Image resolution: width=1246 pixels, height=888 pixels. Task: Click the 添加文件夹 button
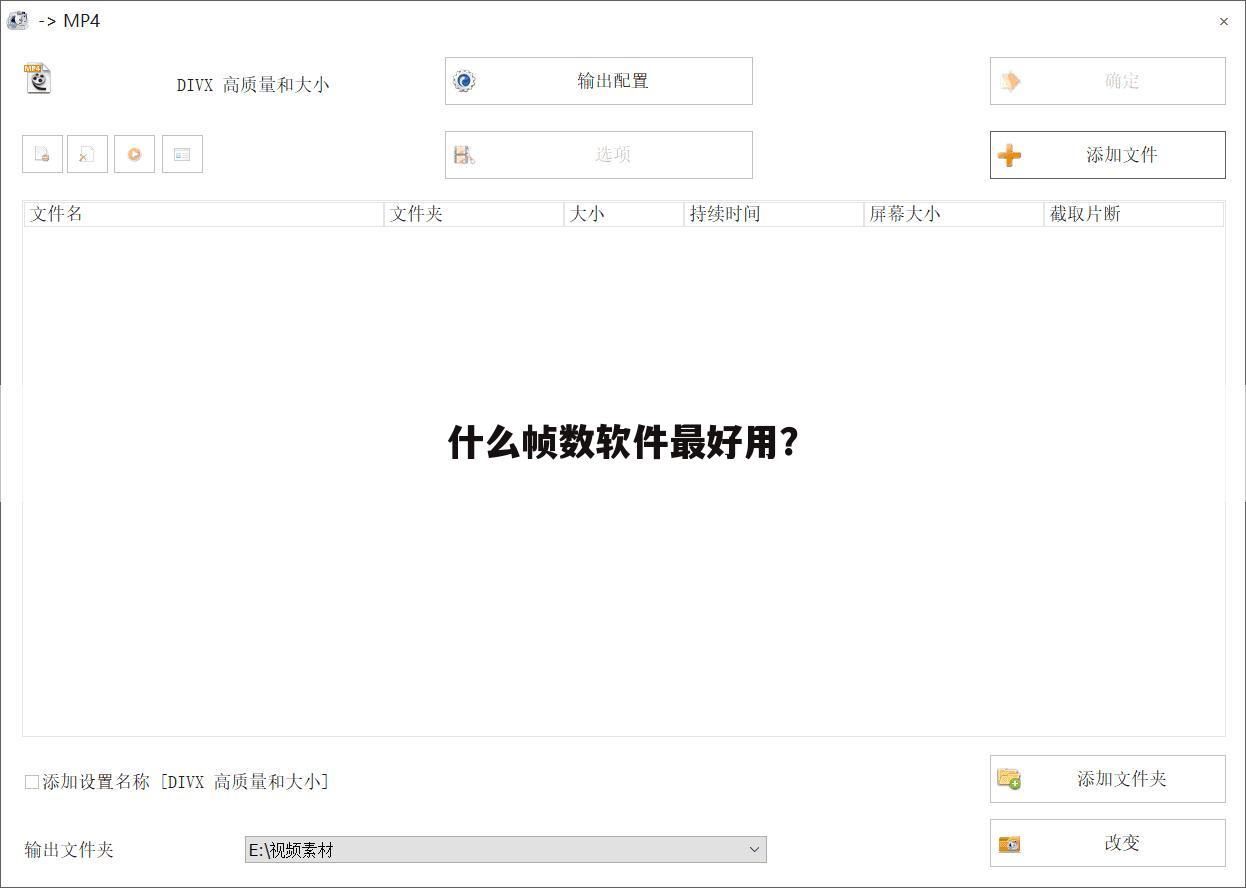[1107, 779]
